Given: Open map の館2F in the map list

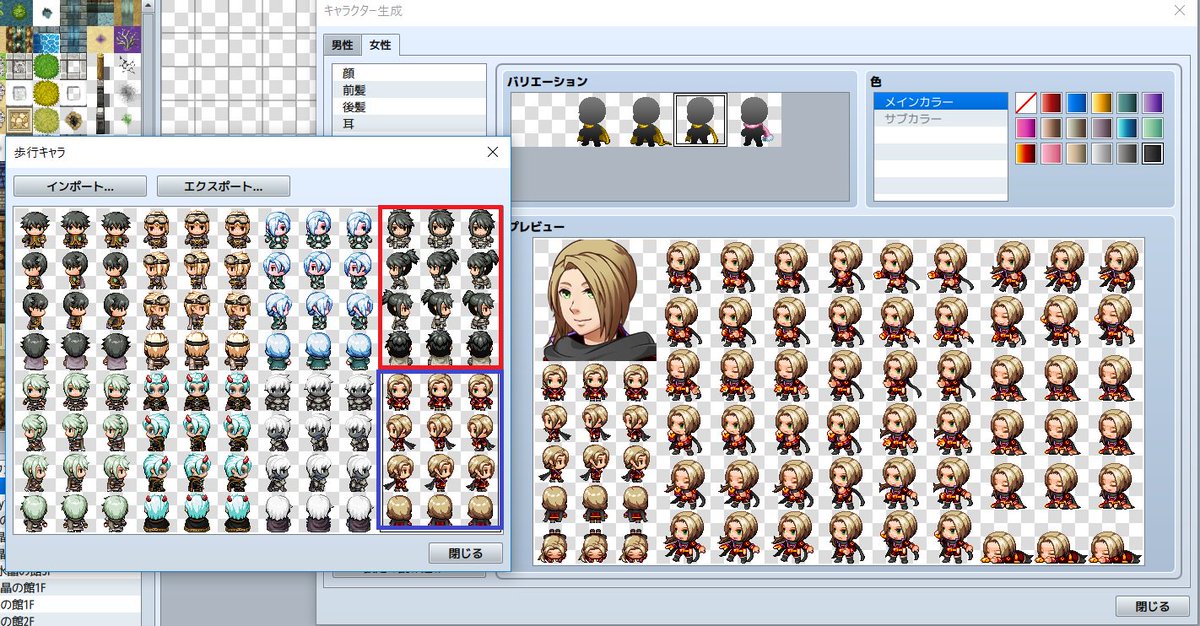Looking at the screenshot, I should point(70,620).
